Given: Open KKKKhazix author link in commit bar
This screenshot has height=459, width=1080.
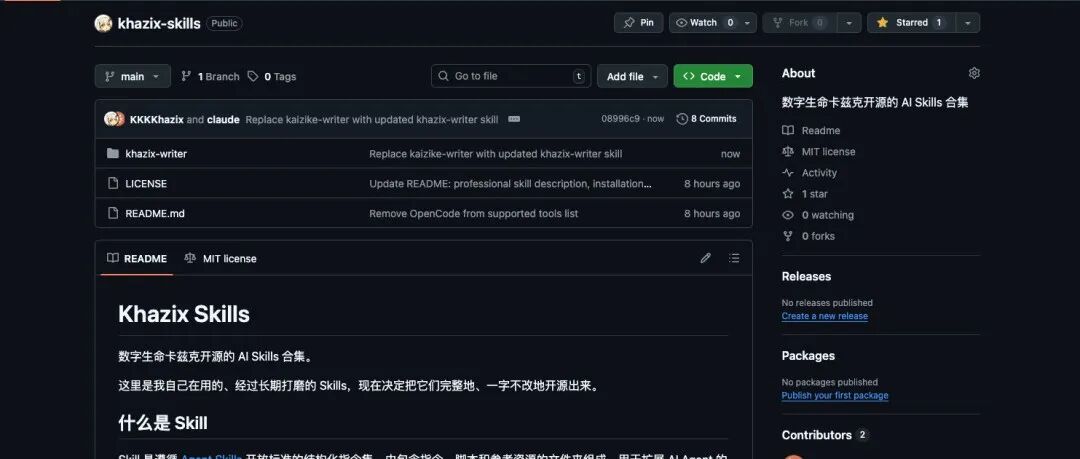Looking at the screenshot, I should pyautogui.click(x=156, y=119).
